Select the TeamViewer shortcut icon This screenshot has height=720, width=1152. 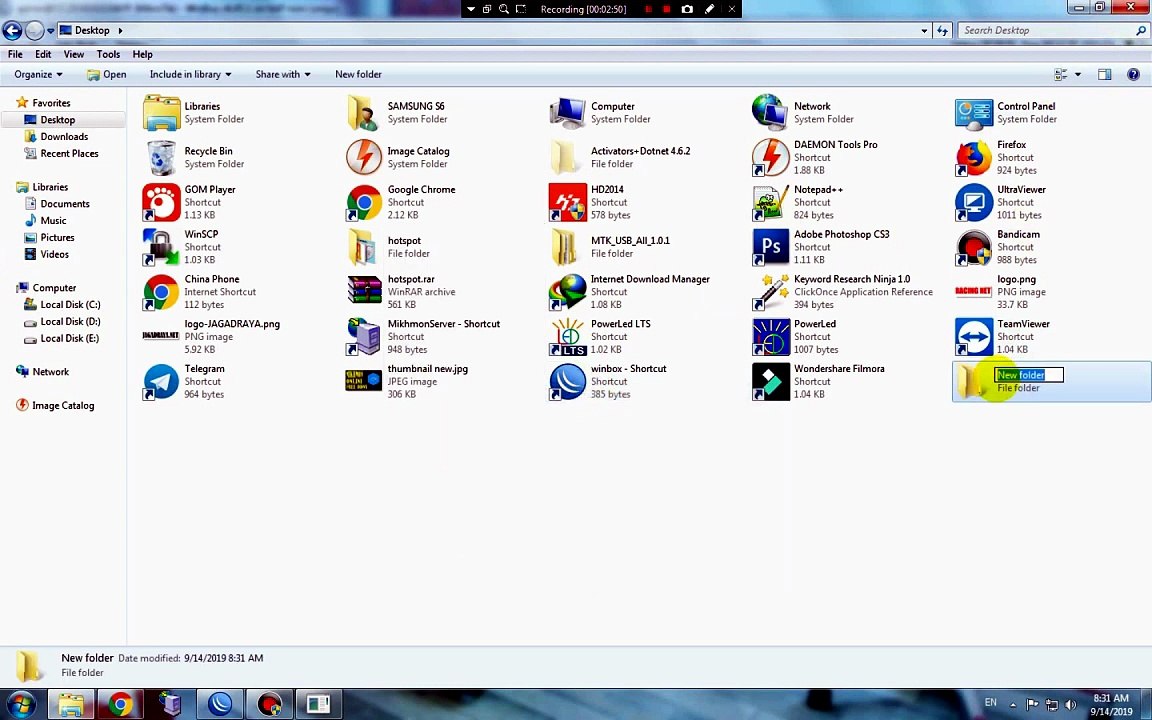click(973, 336)
